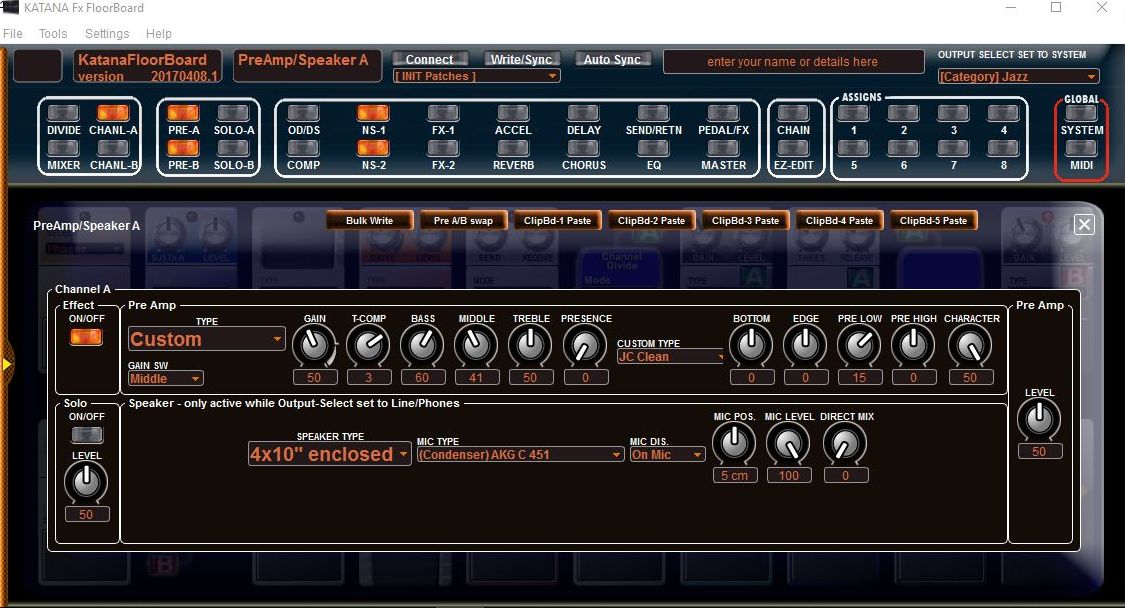Open the OD/DS effect panel
Viewport: 1125px width, 608px height.
[x=303, y=113]
